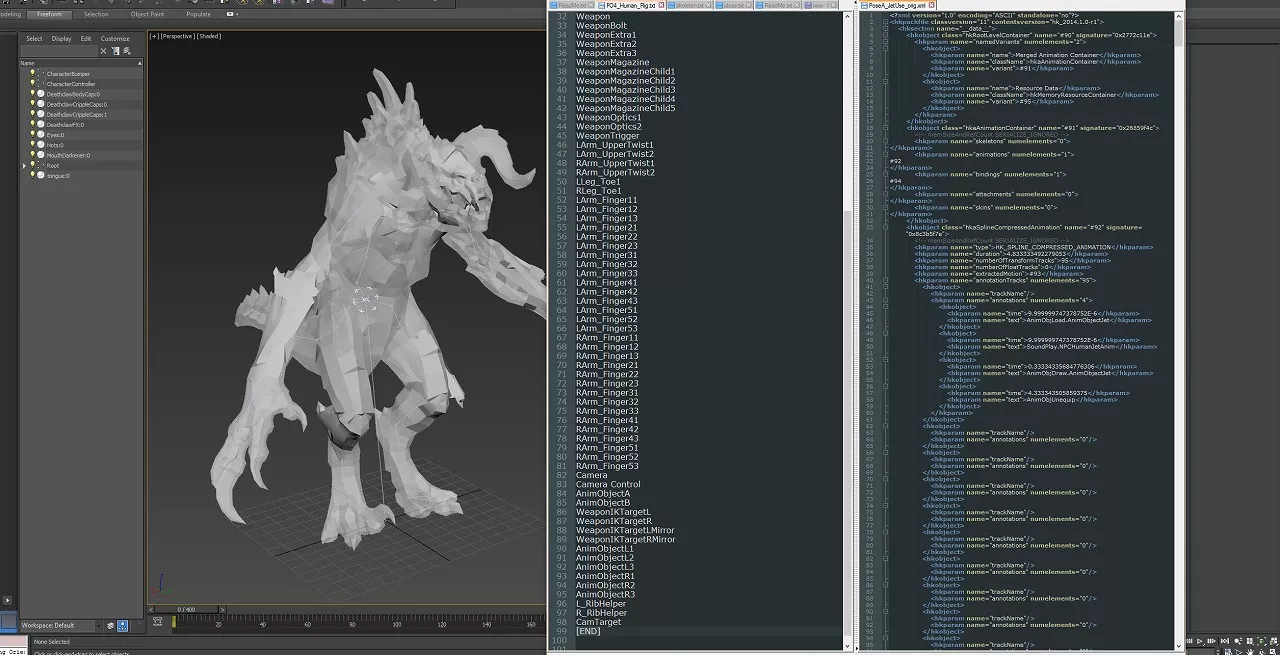Activate the Sort by Hierarchy icon
The height and width of the screenshot is (655, 1280).
click(x=122, y=626)
